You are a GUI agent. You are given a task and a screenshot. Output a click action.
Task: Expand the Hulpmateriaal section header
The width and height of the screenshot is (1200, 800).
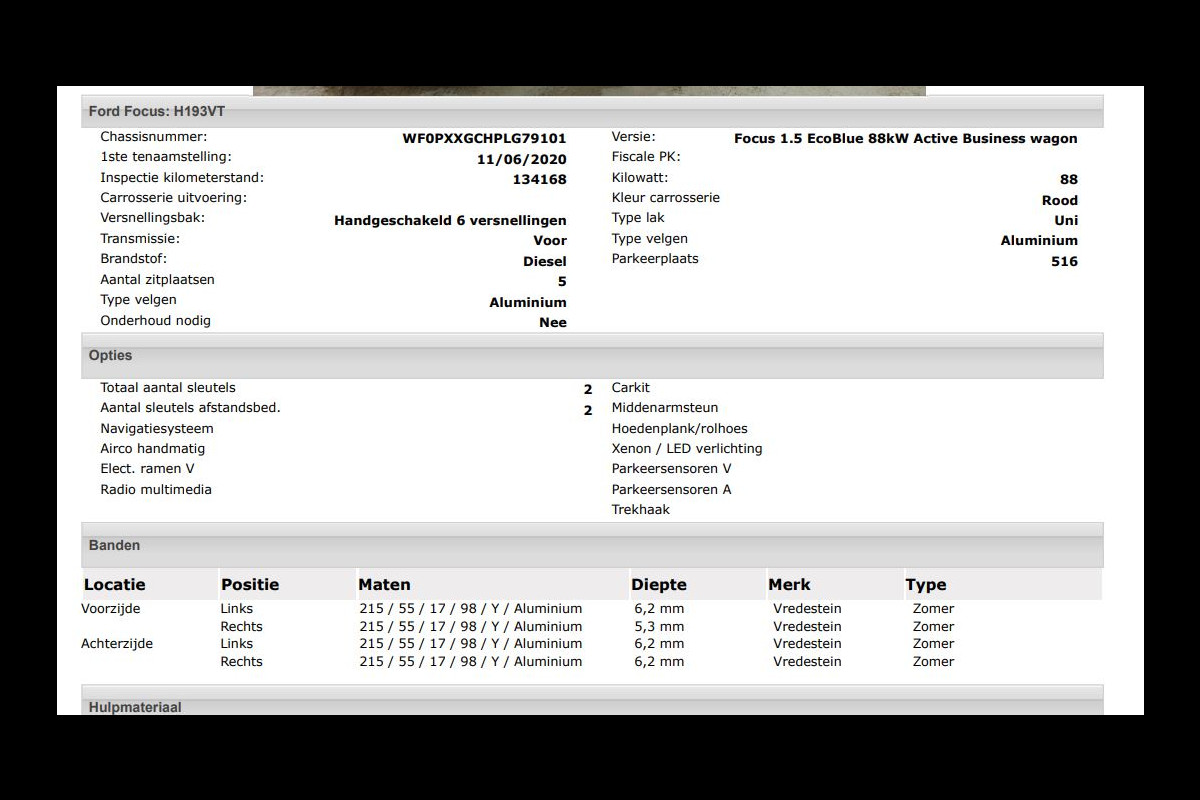135,706
